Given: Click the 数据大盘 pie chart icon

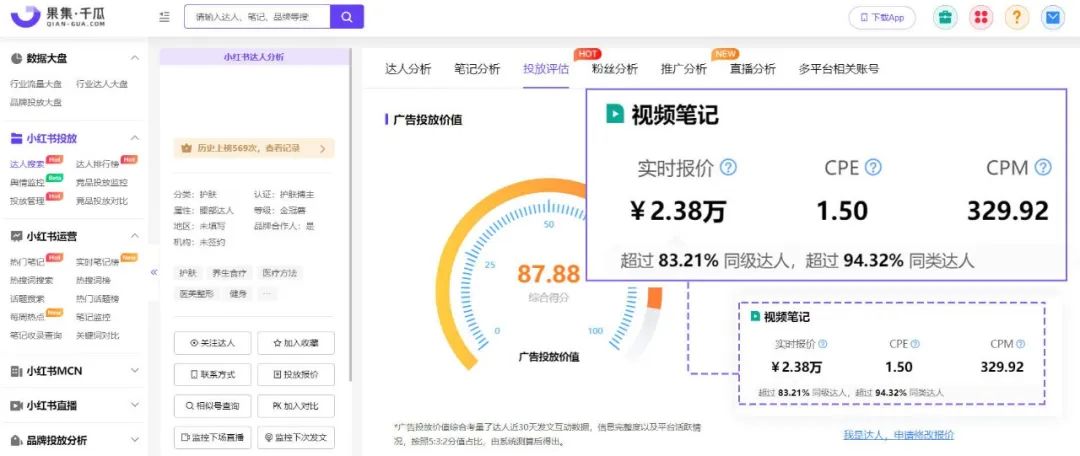Looking at the screenshot, I should pos(16,59).
